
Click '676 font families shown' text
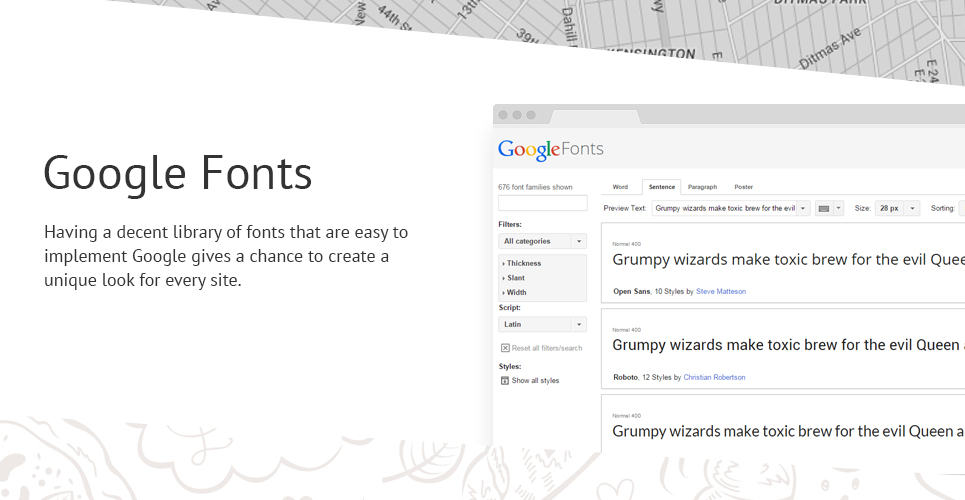point(535,187)
